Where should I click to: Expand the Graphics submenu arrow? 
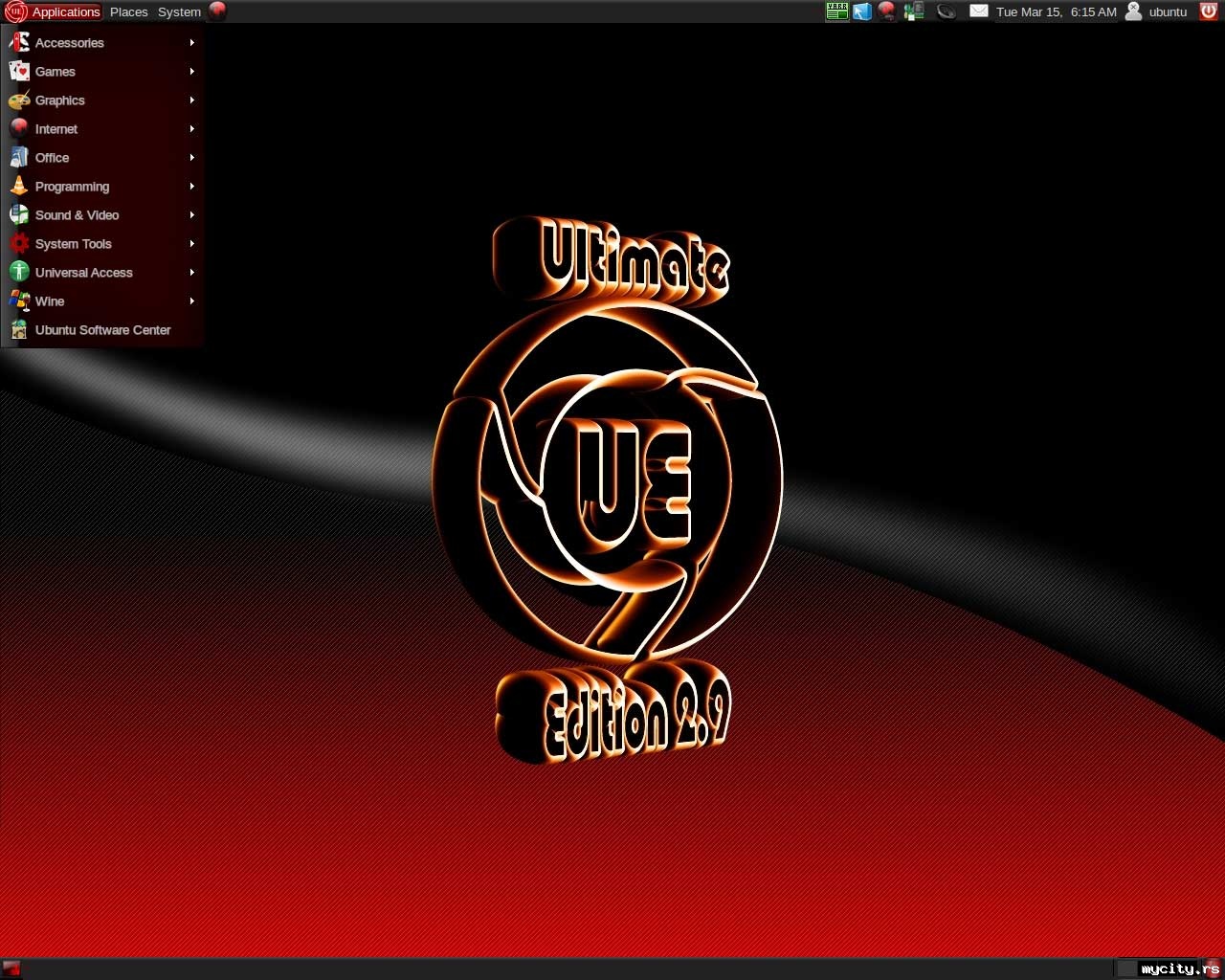coord(192,100)
